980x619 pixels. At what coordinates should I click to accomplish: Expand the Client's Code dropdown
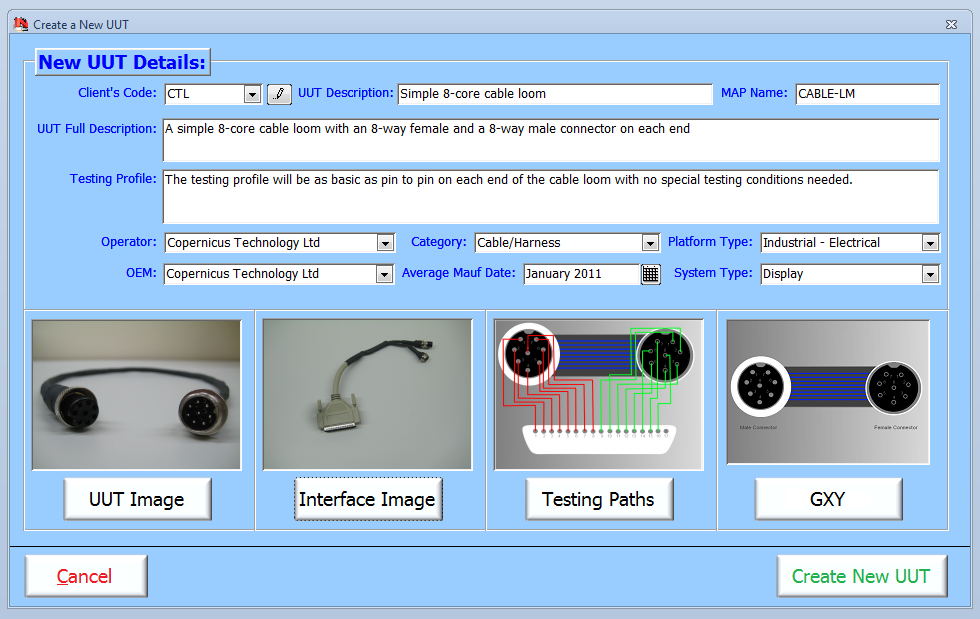point(252,94)
